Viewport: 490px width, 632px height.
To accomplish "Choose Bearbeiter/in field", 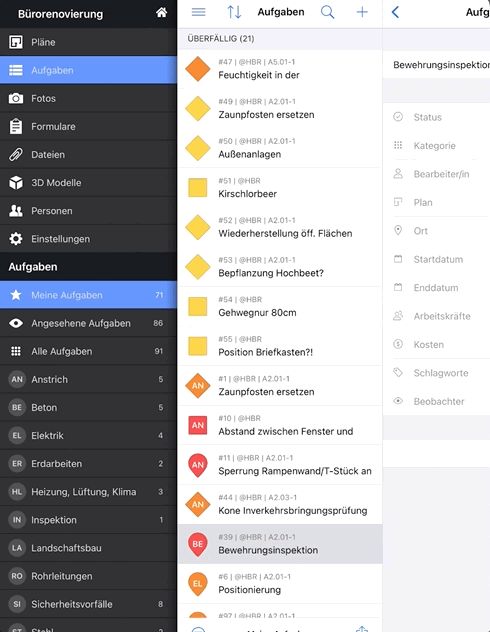I will [x=436, y=174].
